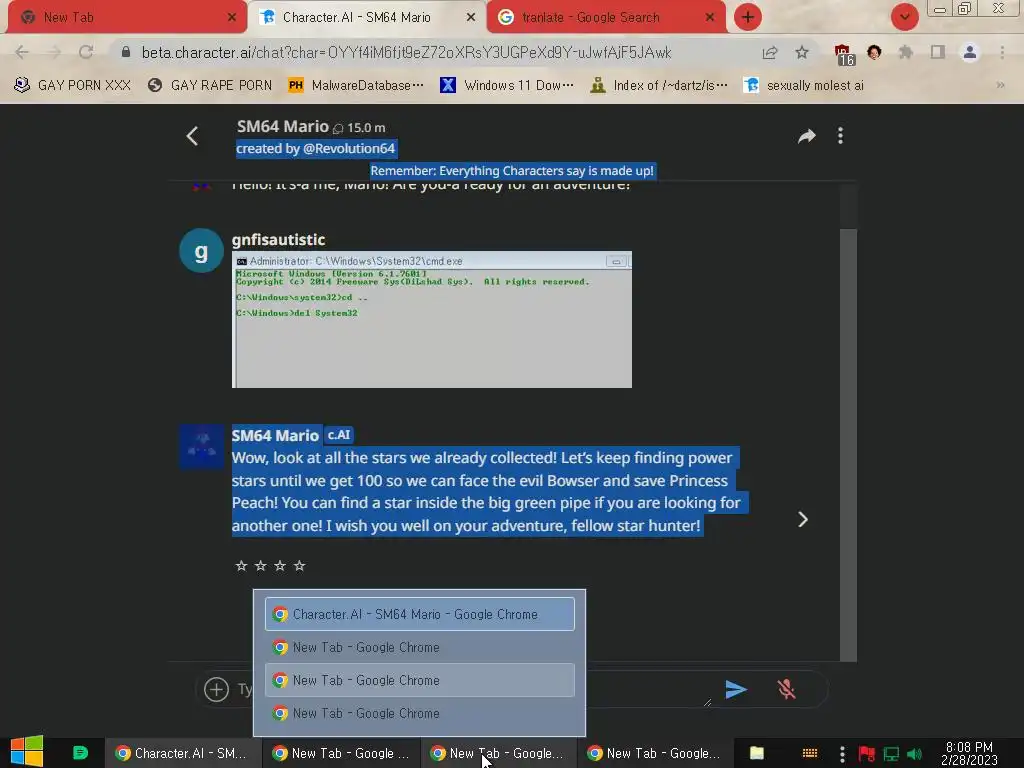Close the Character.AI tab
Image resolution: width=1024 pixels, height=768 pixels.
pyautogui.click(x=470, y=18)
